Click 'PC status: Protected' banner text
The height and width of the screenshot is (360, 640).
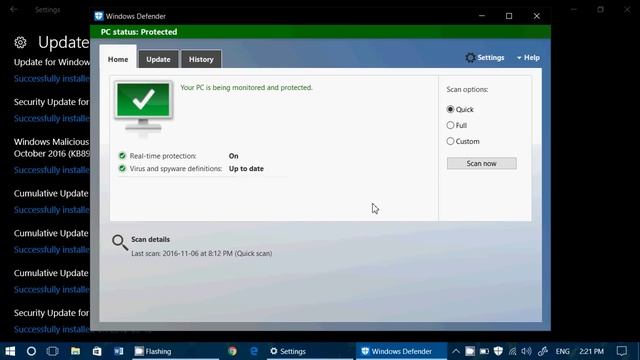coord(139,32)
